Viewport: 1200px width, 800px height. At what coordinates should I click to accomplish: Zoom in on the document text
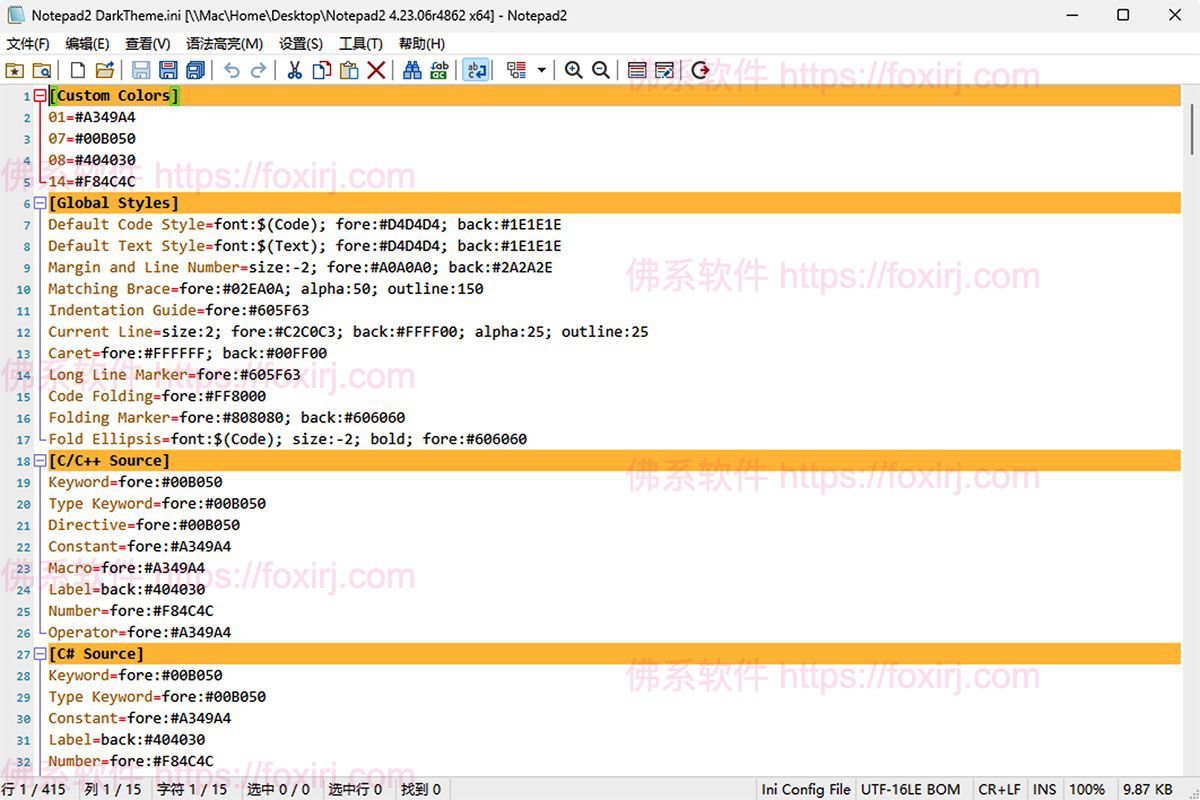coord(573,70)
